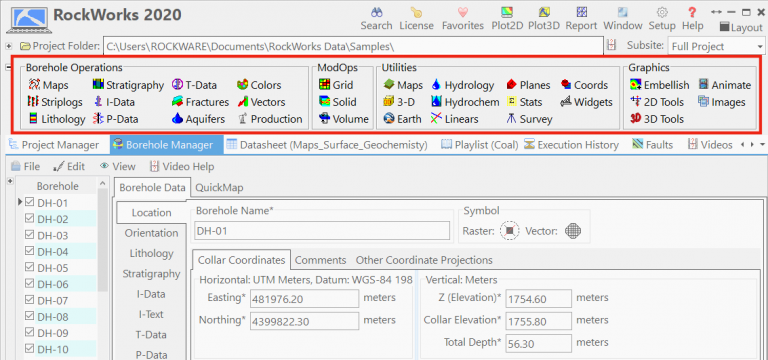Expand the Project Folder plus button
Image resolution: width=768 pixels, height=360 pixels.
8,47
